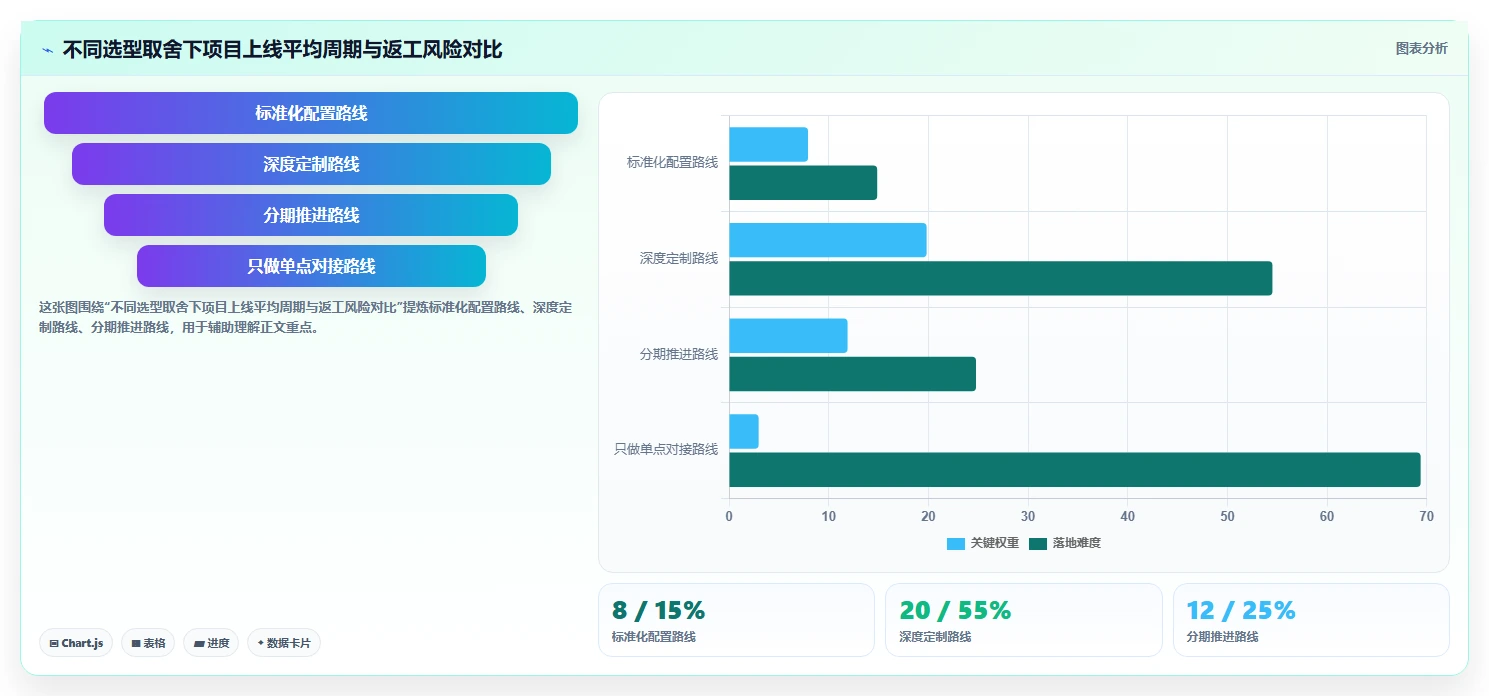The height and width of the screenshot is (696, 1489).
Task: Click the 关键权重 bar for 分期推进路线
Action: coord(788,336)
